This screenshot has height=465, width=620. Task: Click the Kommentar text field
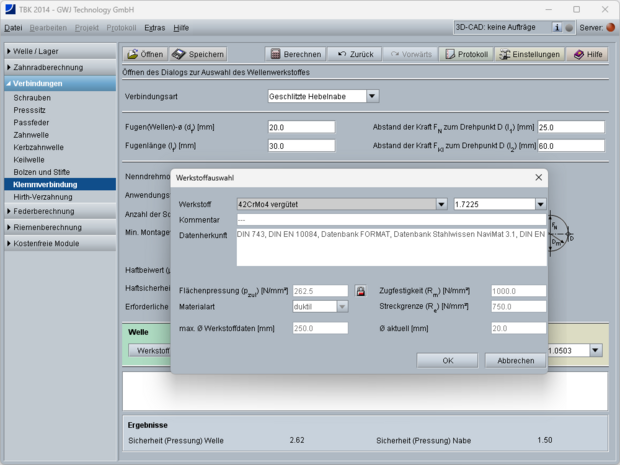390,220
